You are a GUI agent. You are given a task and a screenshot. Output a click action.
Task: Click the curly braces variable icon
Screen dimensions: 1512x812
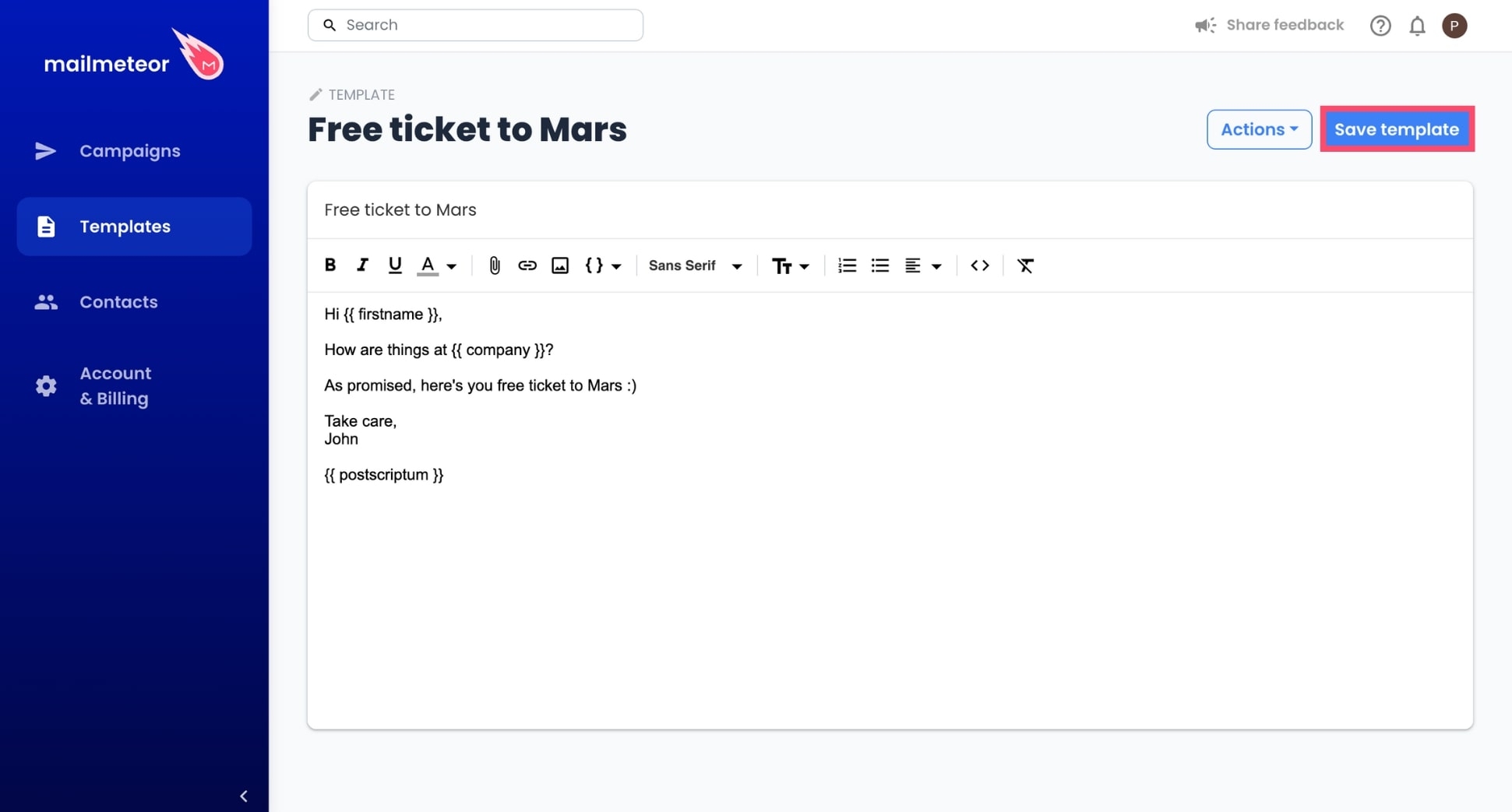[594, 265]
